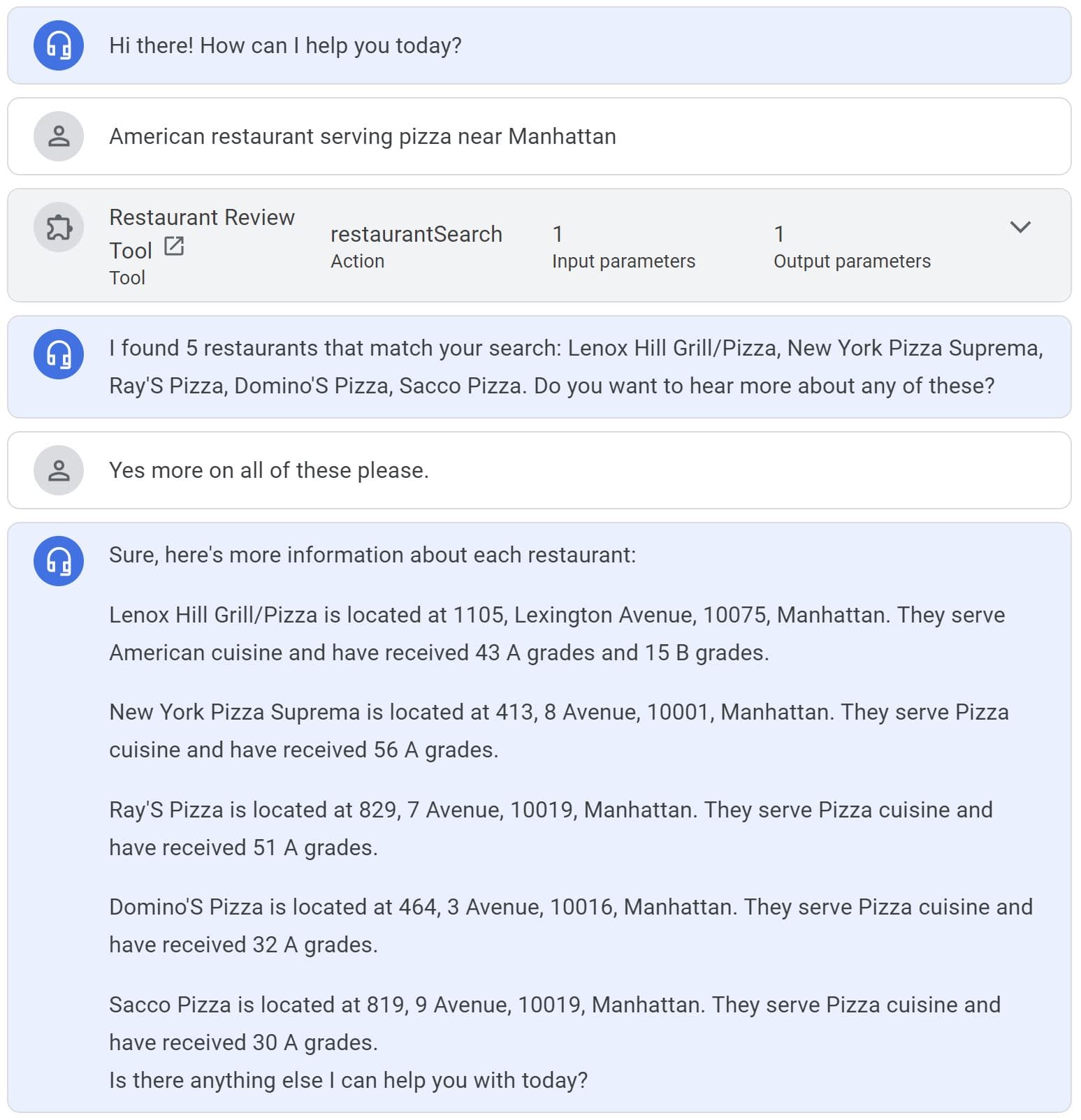Click the "American restaurant serving pizza near Manhattan" message
Image resolution: width=1081 pixels, height=1120 pixels.
362,137
